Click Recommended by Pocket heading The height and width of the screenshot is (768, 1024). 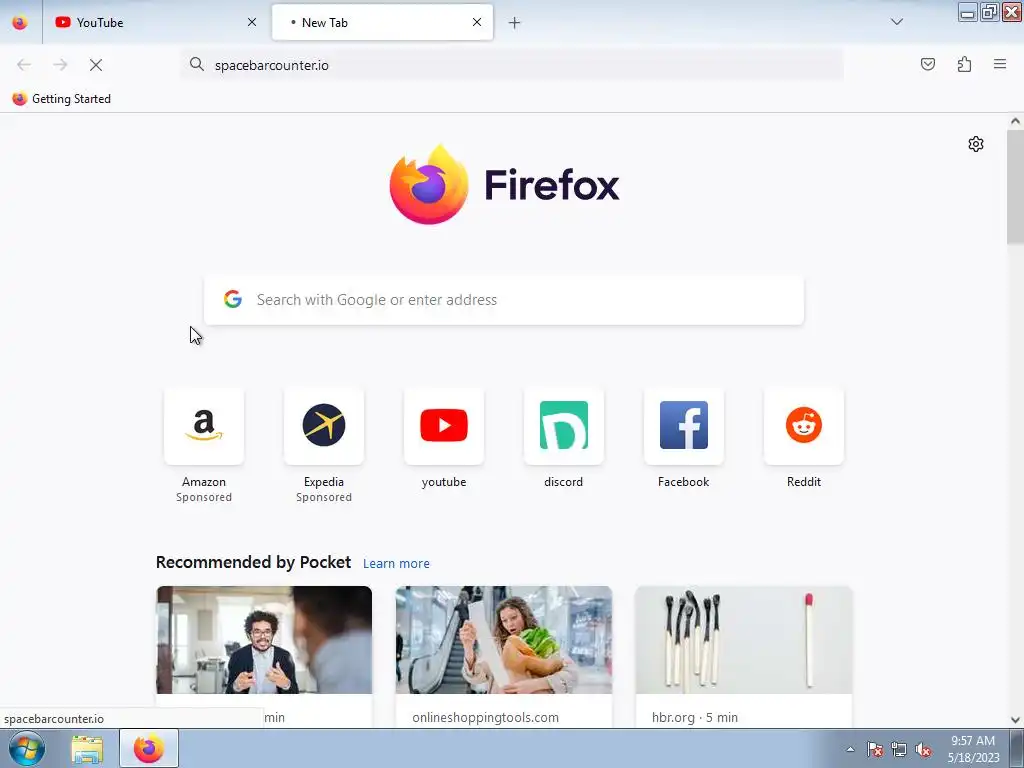click(253, 562)
